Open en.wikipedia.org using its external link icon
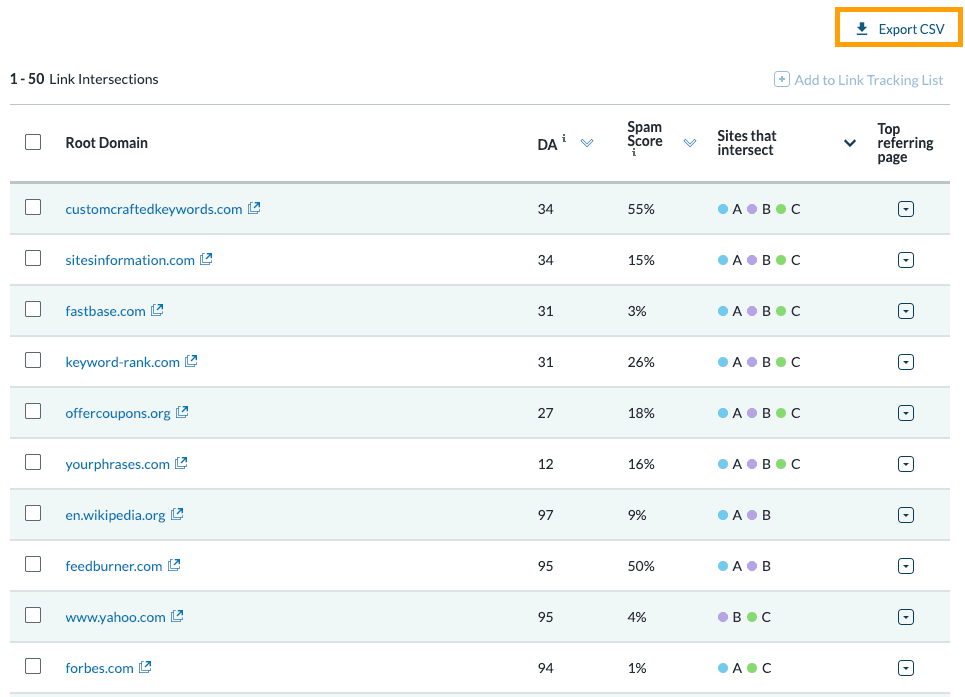 (178, 514)
